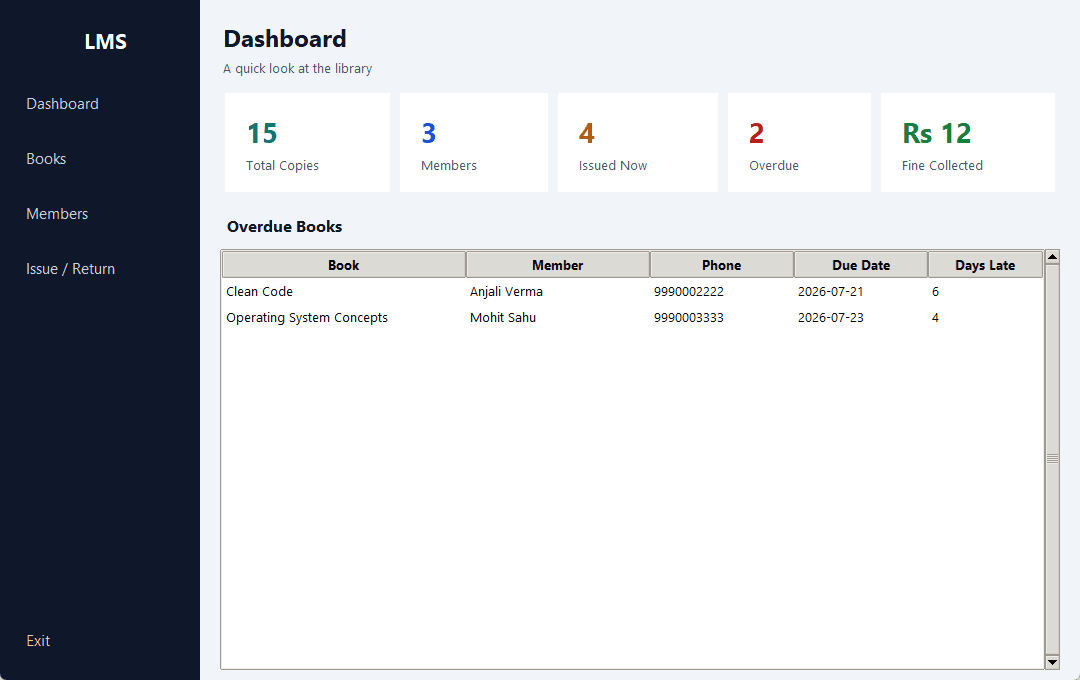Sort table by Book column header
The height and width of the screenshot is (680, 1080).
[344, 265]
